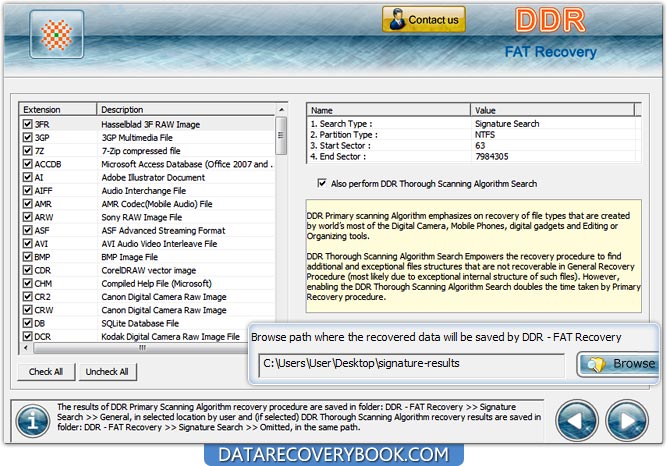Image resolution: width=667 pixels, height=466 pixels.
Task: Select '3GP Multimedia File' description
Action: (x=137, y=137)
